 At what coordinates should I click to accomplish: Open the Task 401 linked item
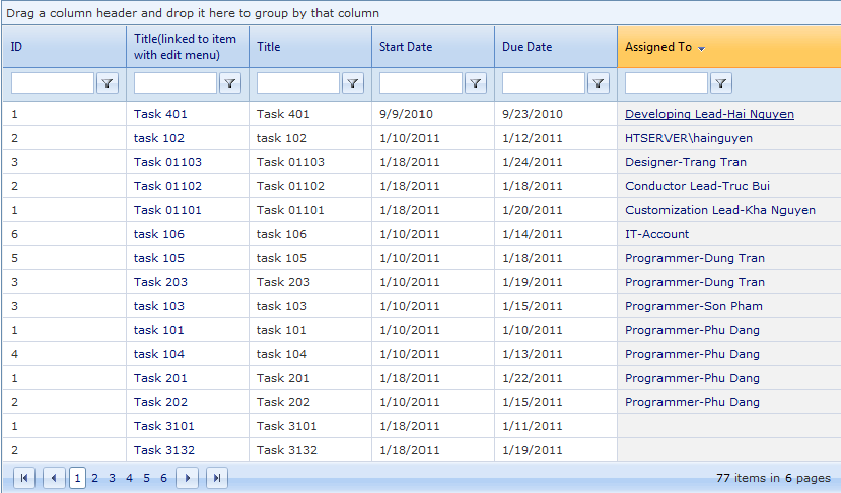click(x=160, y=114)
